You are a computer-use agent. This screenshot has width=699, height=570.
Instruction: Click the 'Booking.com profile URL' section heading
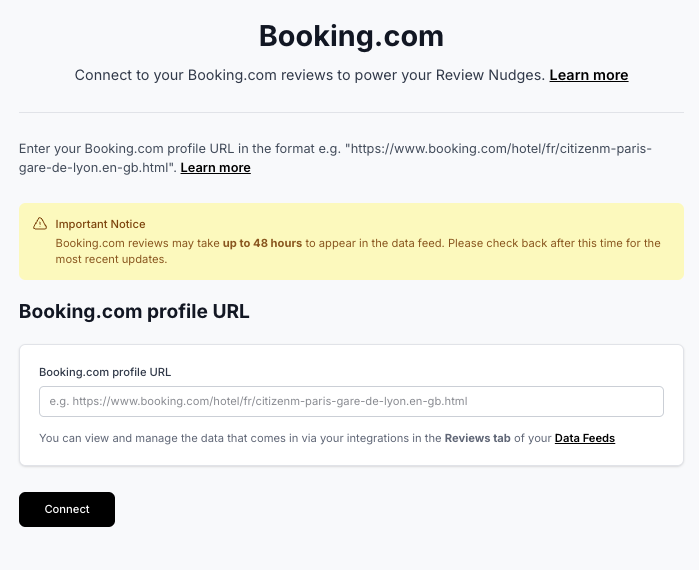tap(134, 312)
